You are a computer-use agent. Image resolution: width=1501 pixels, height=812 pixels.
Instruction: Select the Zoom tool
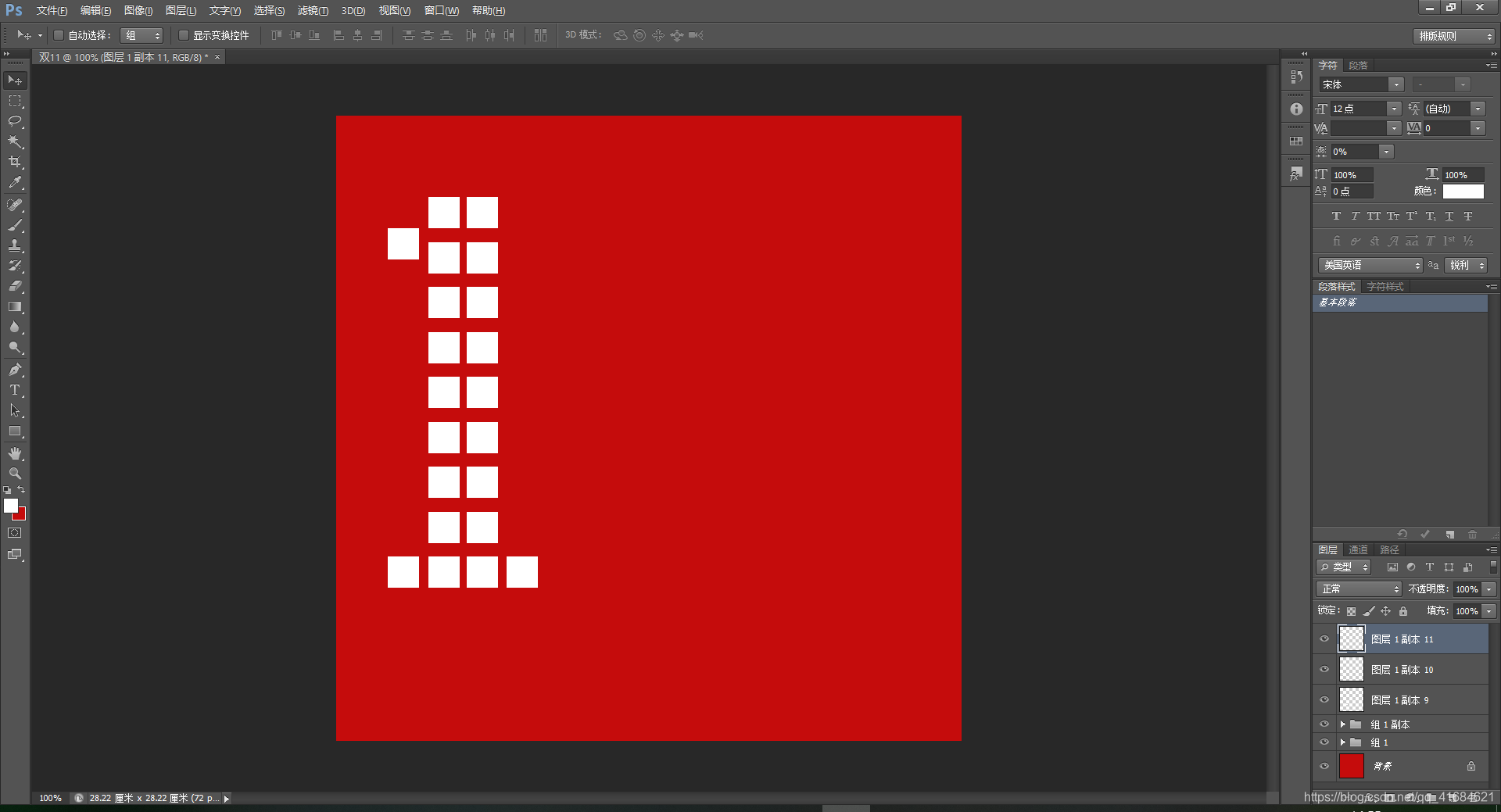tap(15, 474)
